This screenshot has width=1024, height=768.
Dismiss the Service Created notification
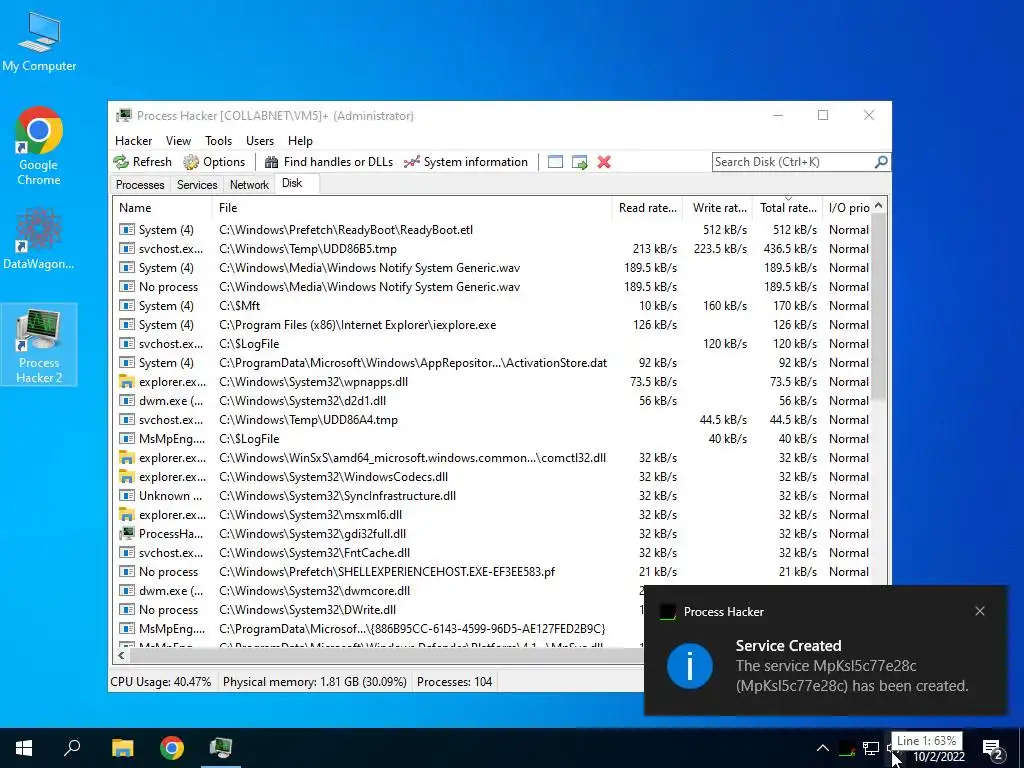pyautogui.click(x=980, y=611)
